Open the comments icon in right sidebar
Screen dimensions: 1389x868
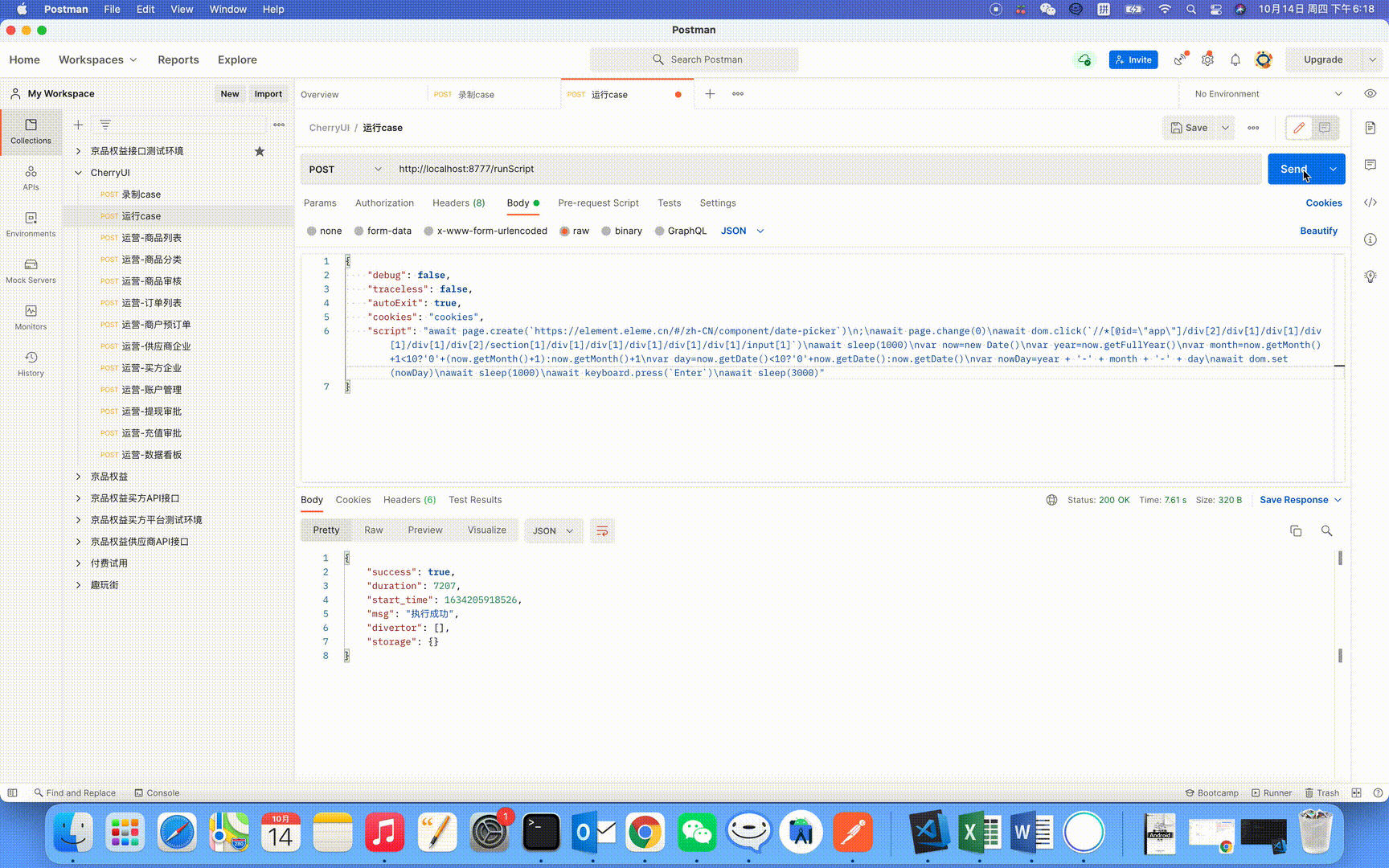(x=1371, y=165)
